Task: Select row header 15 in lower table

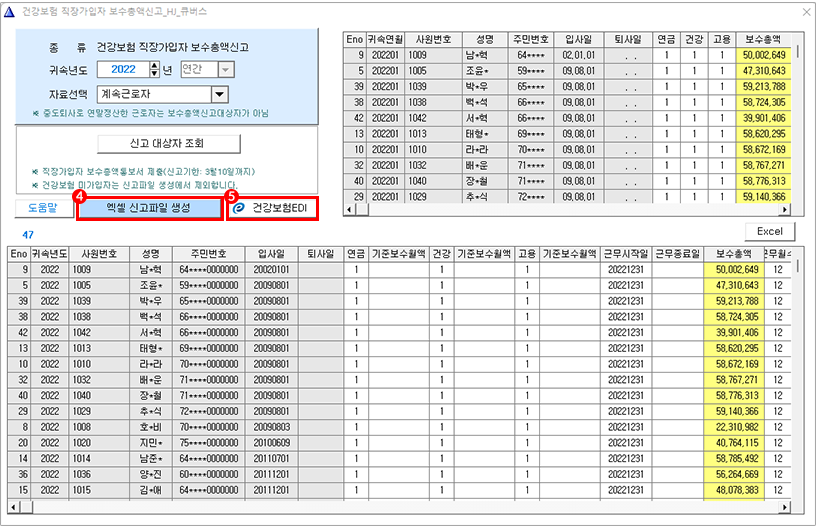Action: point(19,490)
